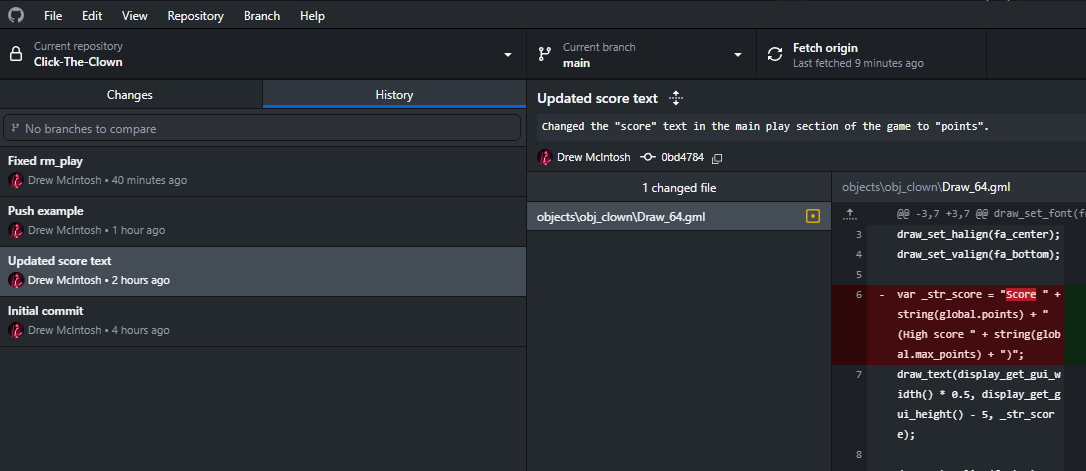This screenshot has width=1086, height=471.
Task: Select the Push example commit
Action: click(262, 221)
